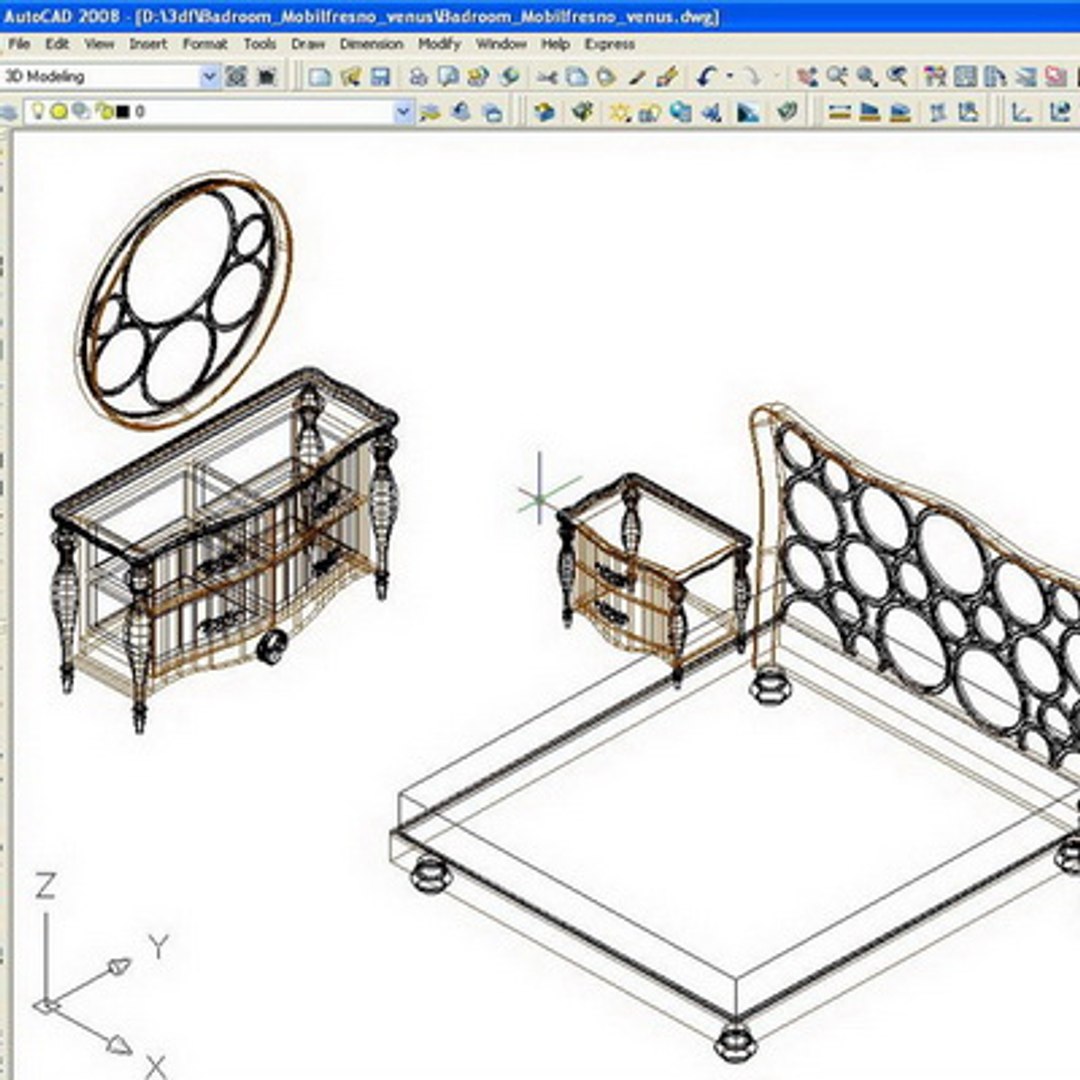Open the Window menu

point(501,44)
